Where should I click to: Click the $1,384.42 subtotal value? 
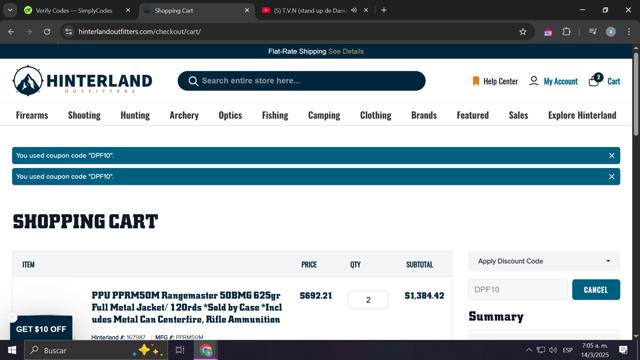coord(424,296)
